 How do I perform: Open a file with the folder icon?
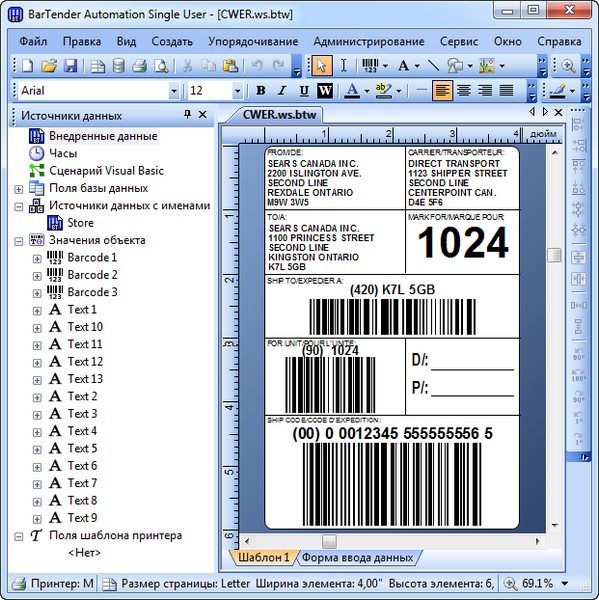click(49, 66)
